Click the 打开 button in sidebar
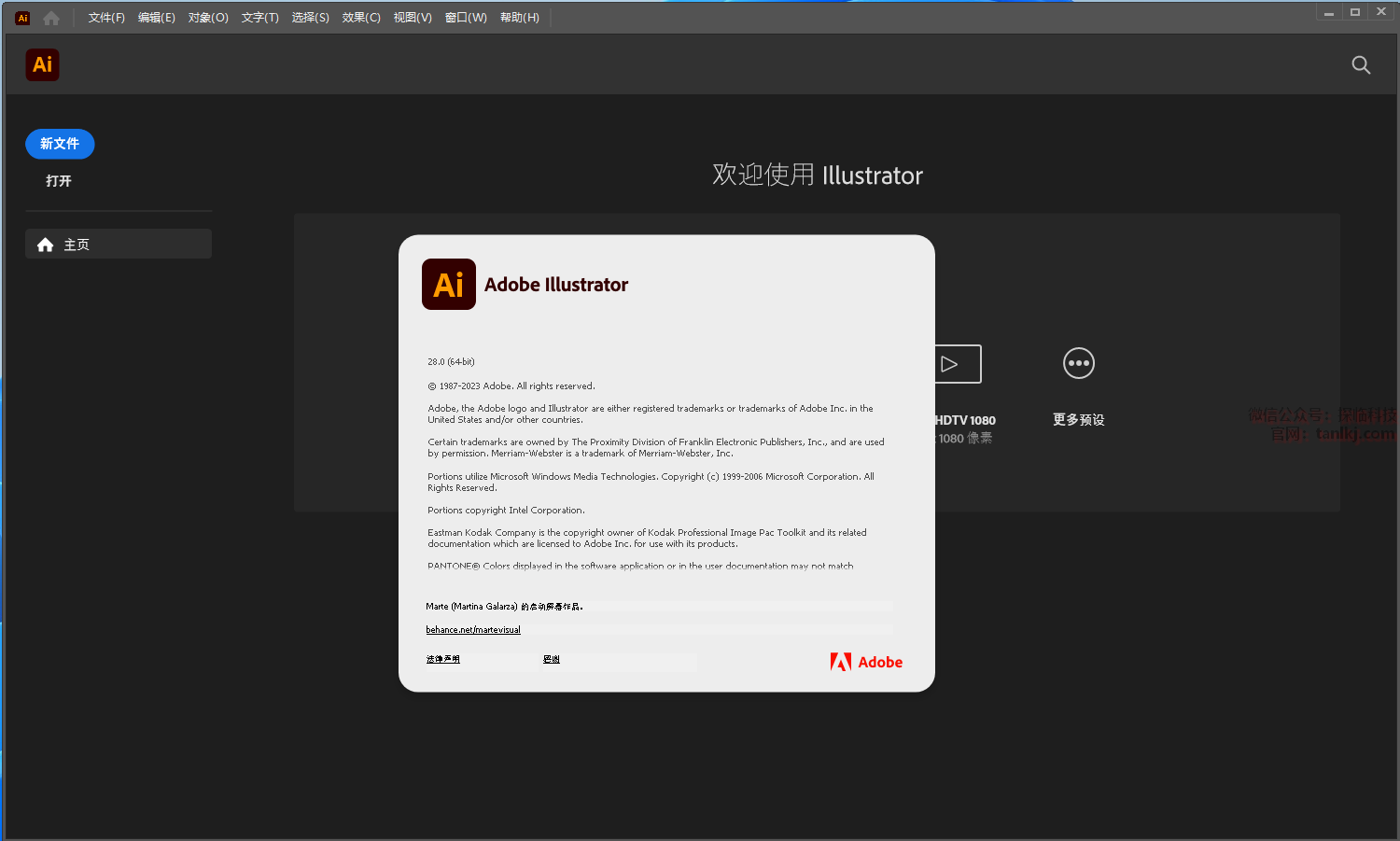Image resolution: width=1400 pixels, height=841 pixels. pyautogui.click(x=59, y=181)
